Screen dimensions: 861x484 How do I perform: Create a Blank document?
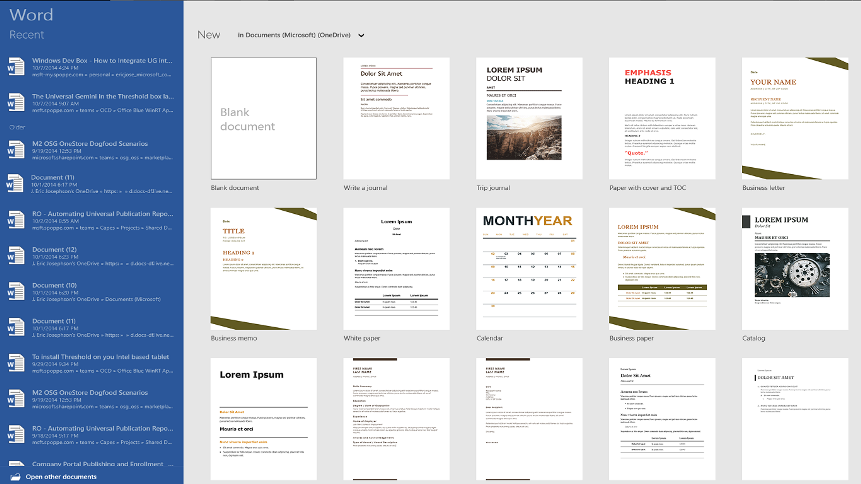[x=264, y=118]
